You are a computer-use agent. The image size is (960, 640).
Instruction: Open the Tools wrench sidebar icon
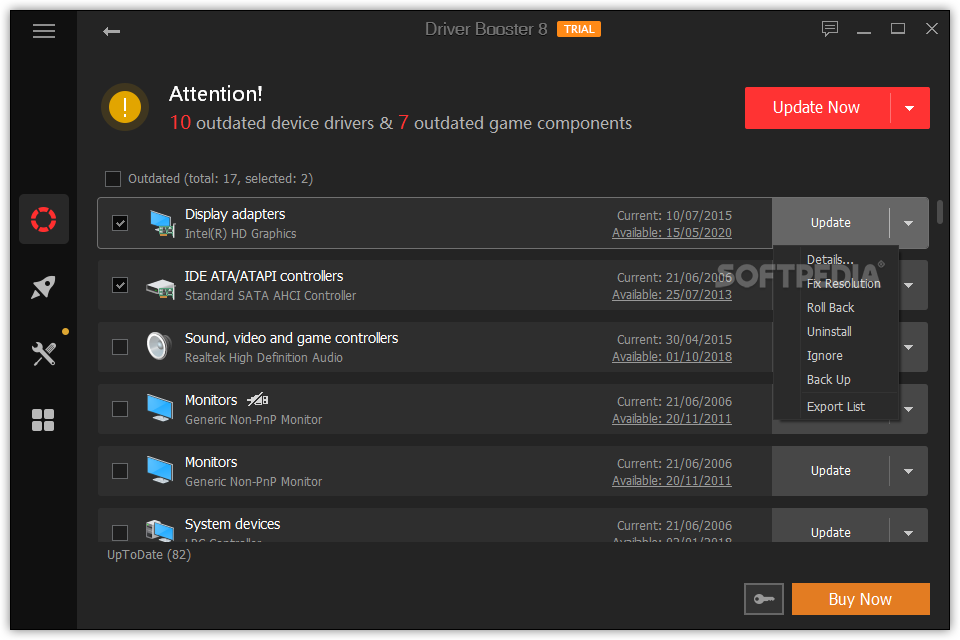tap(43, 353)
